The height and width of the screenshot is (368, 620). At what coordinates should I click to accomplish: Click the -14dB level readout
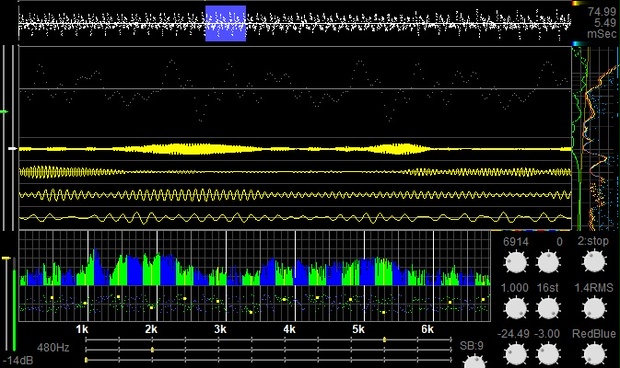pyautogui.click(x=18, y=360)
